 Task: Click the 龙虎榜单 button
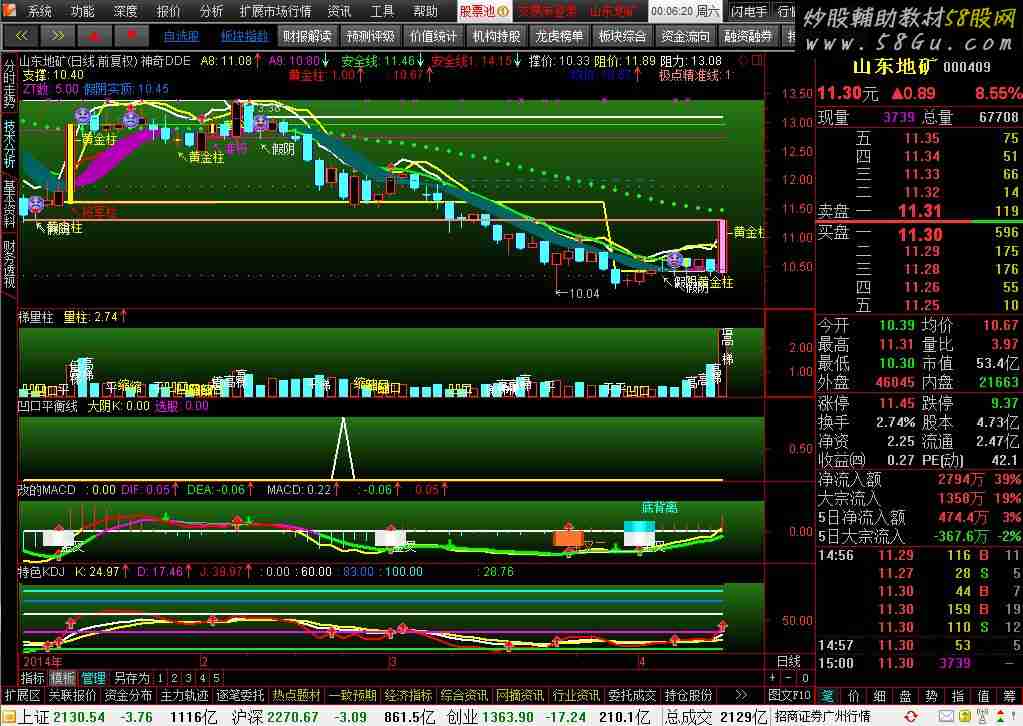559,36
